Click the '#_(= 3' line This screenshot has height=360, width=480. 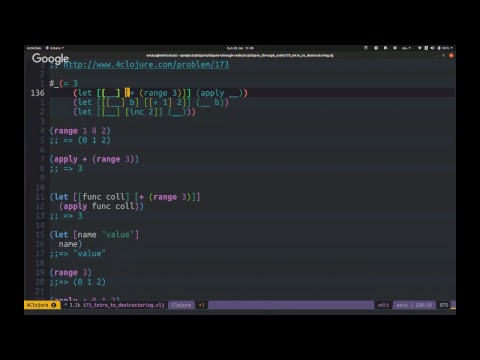63,83
